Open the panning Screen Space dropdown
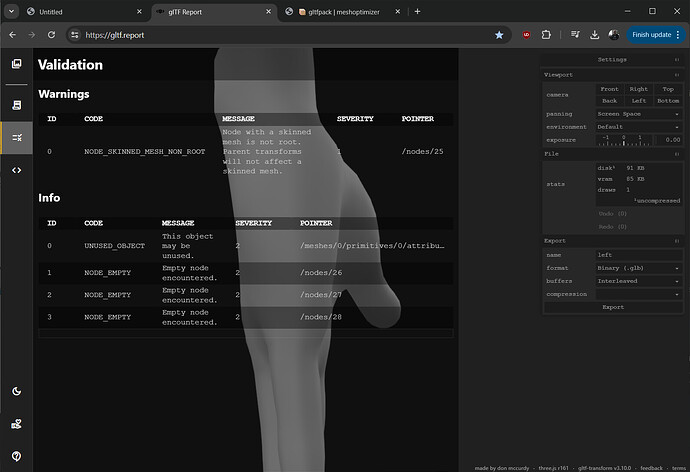This screenshot has height=472, width=690. click(638, 114)
